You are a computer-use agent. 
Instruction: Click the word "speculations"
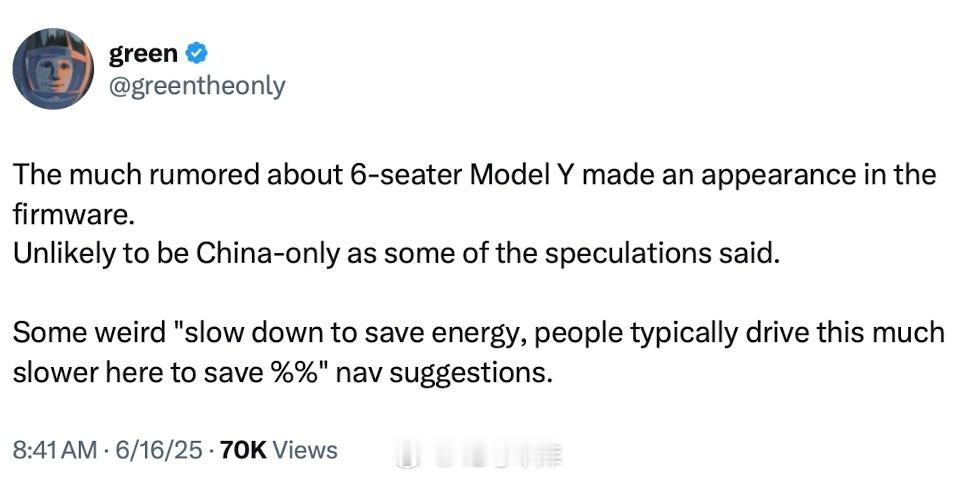click(x=621, y=253)
